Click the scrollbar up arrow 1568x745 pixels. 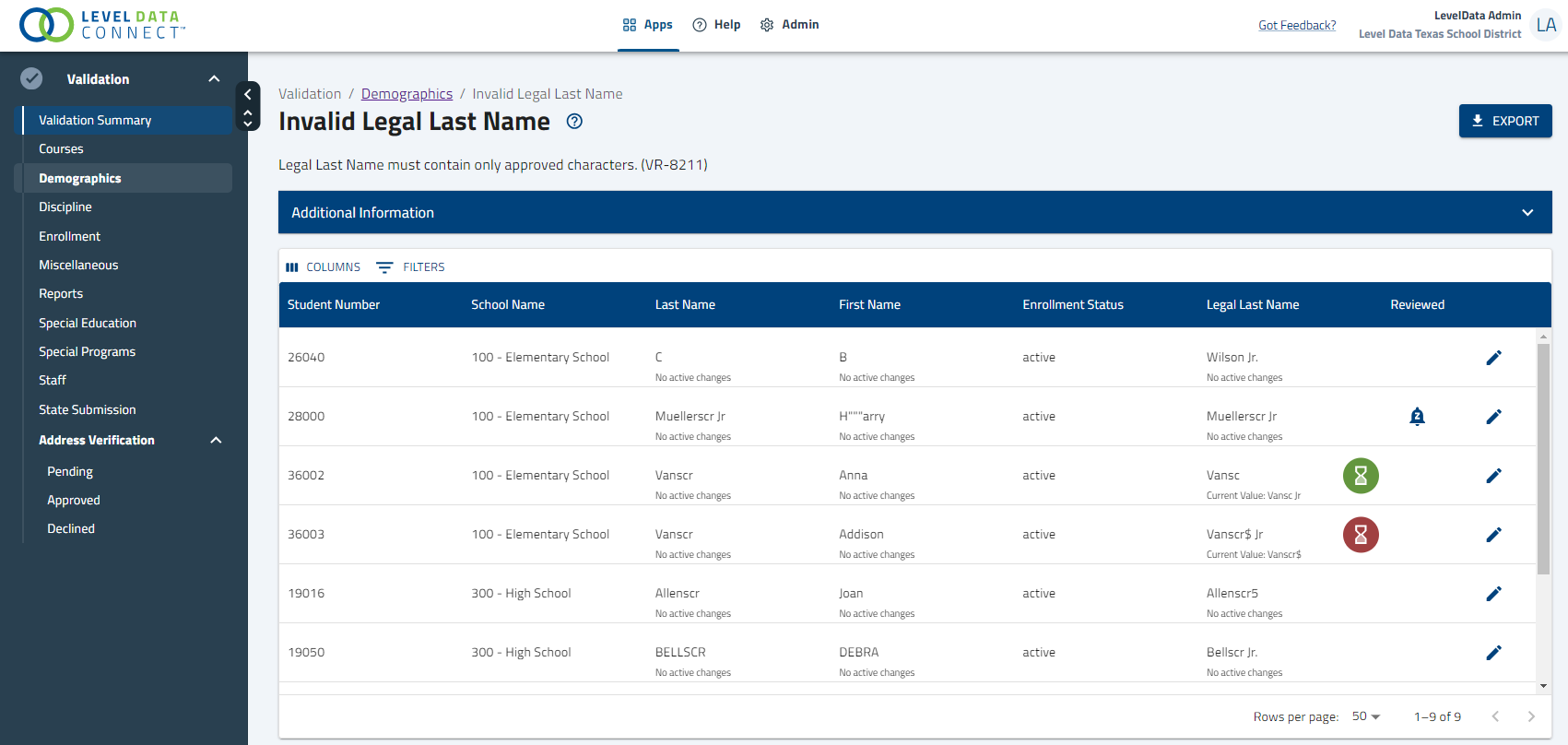point(1543,337)
